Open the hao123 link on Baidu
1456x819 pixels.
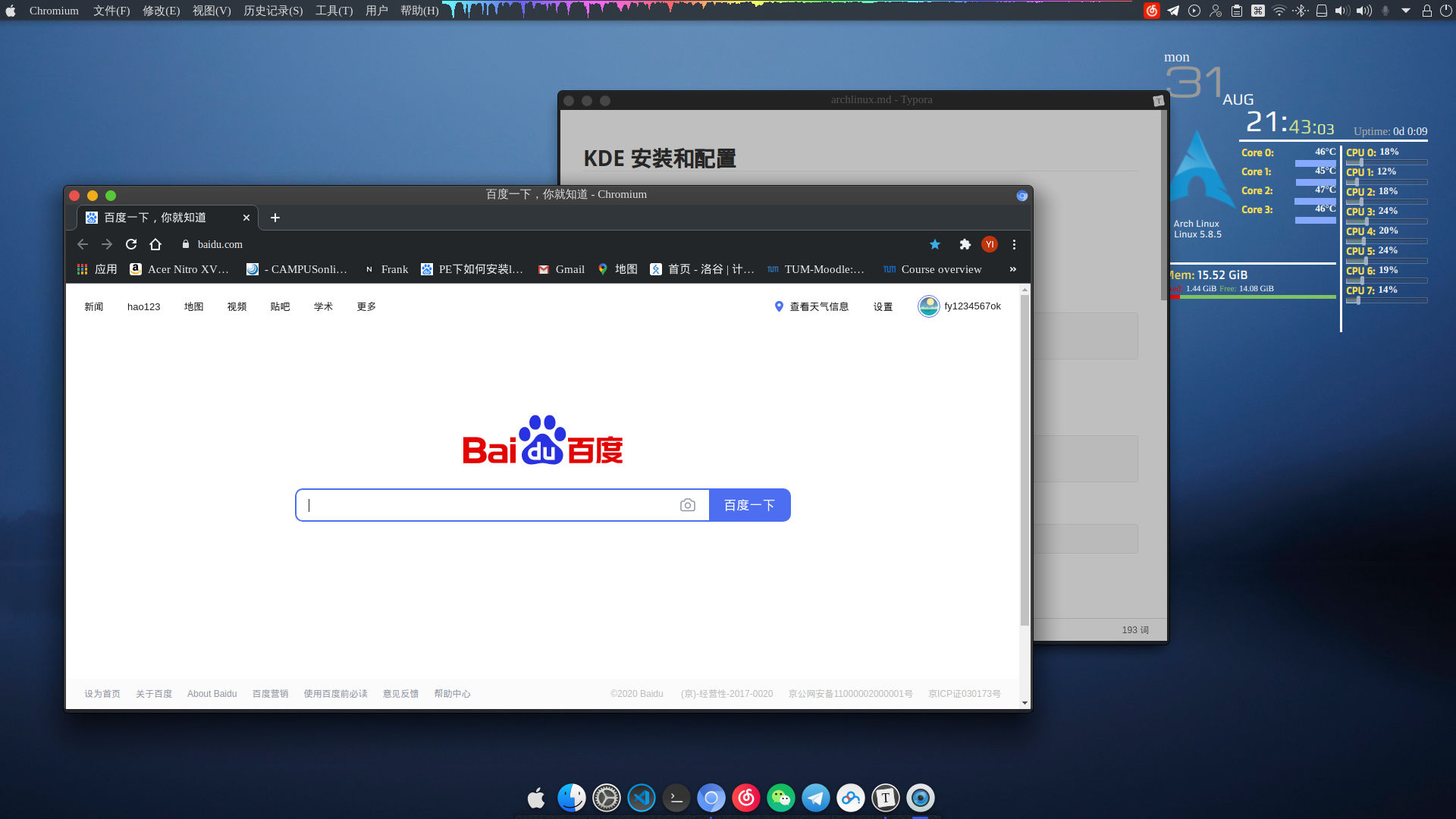pos(144,306)
